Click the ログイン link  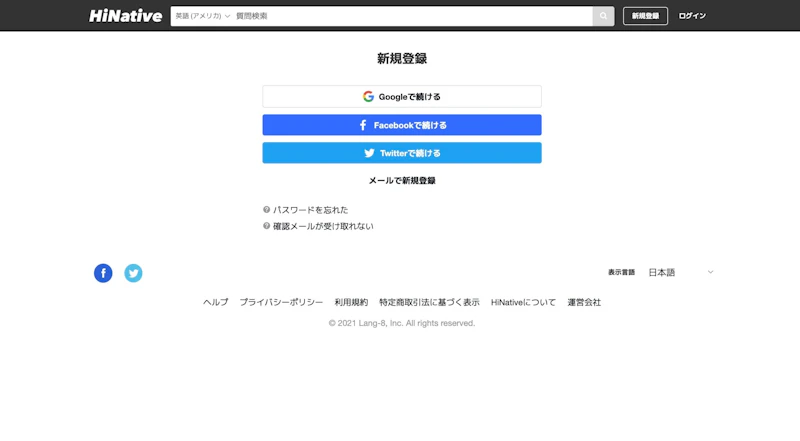692,16
